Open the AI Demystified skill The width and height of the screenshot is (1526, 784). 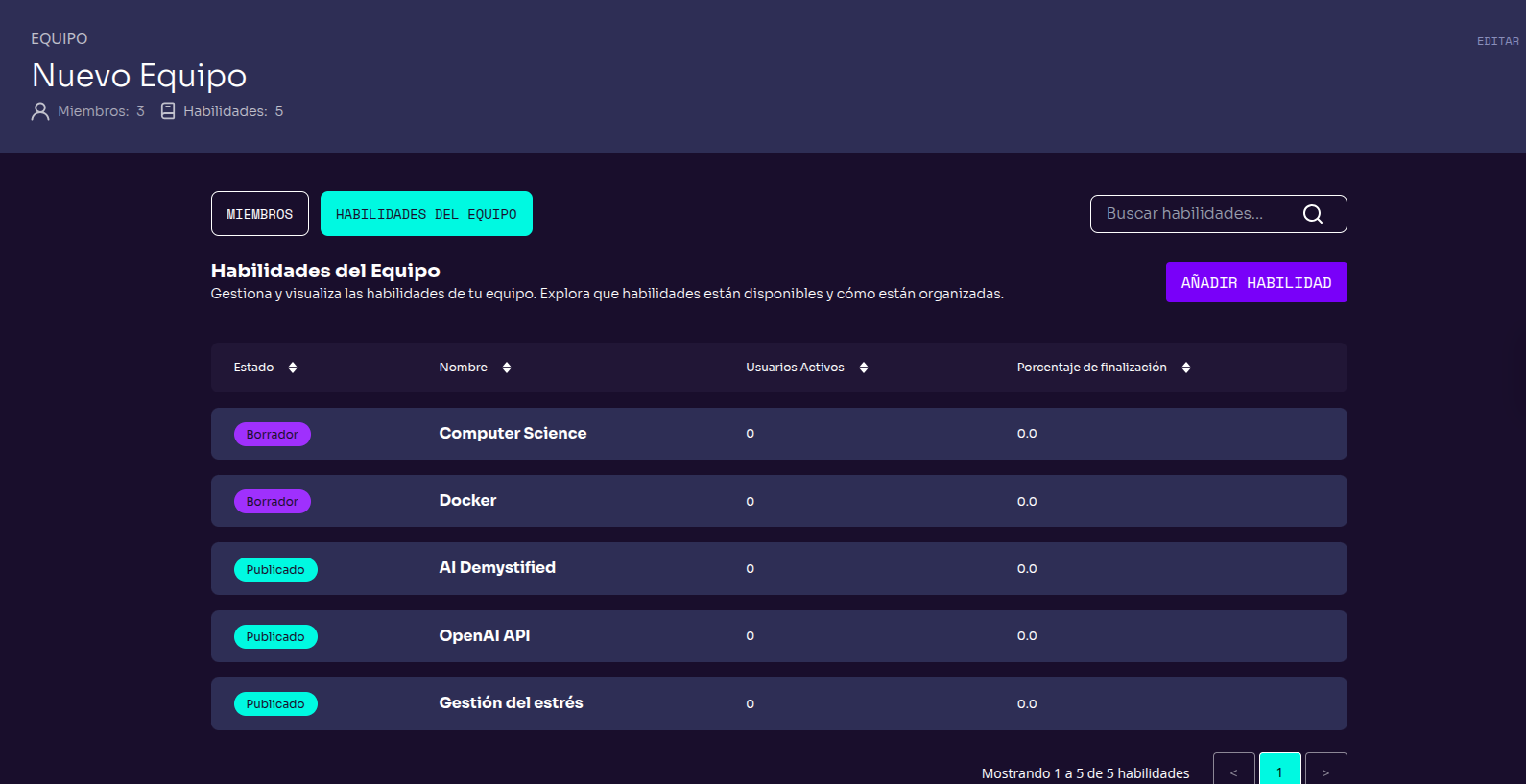coord(497,568)
